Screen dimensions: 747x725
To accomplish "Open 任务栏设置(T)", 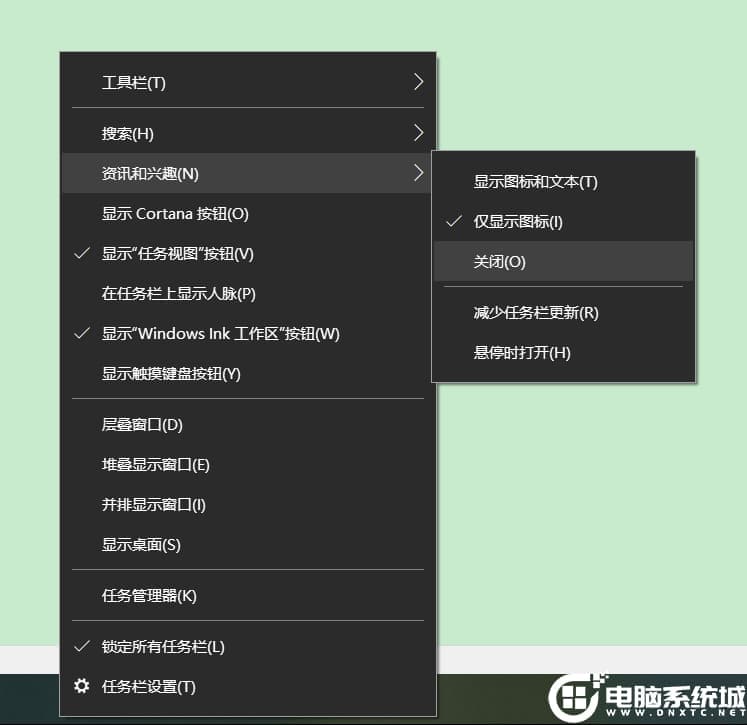I will (248, 686).
